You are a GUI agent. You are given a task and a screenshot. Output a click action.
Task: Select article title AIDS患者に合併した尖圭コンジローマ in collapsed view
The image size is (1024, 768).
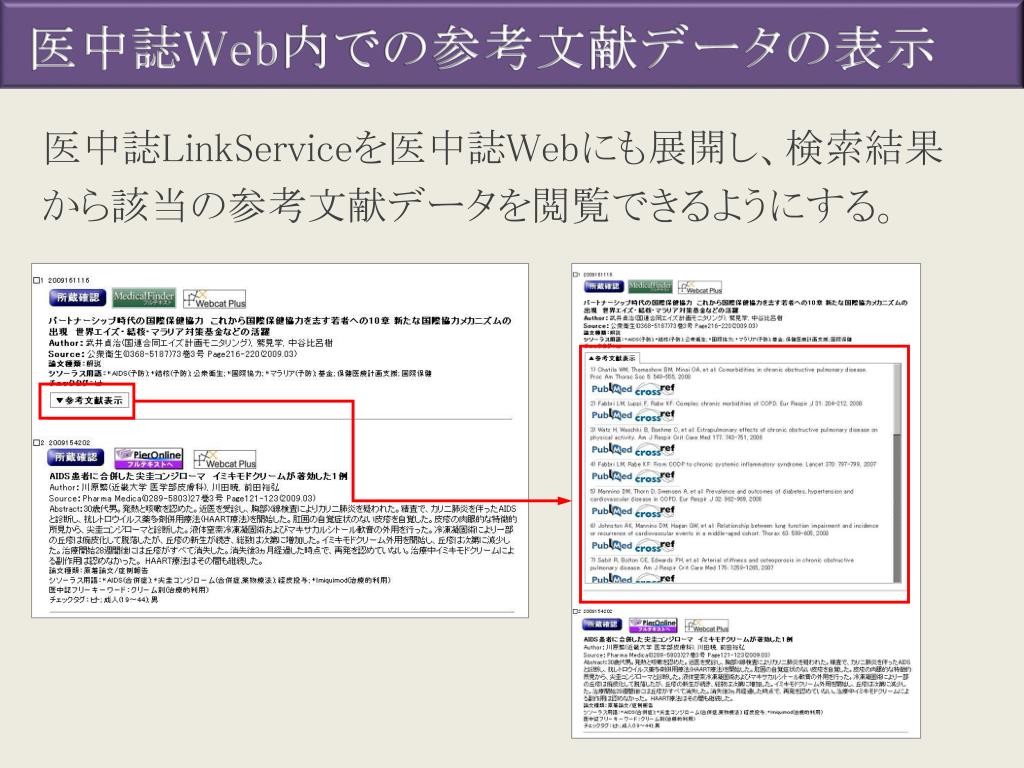coord(199,476)
